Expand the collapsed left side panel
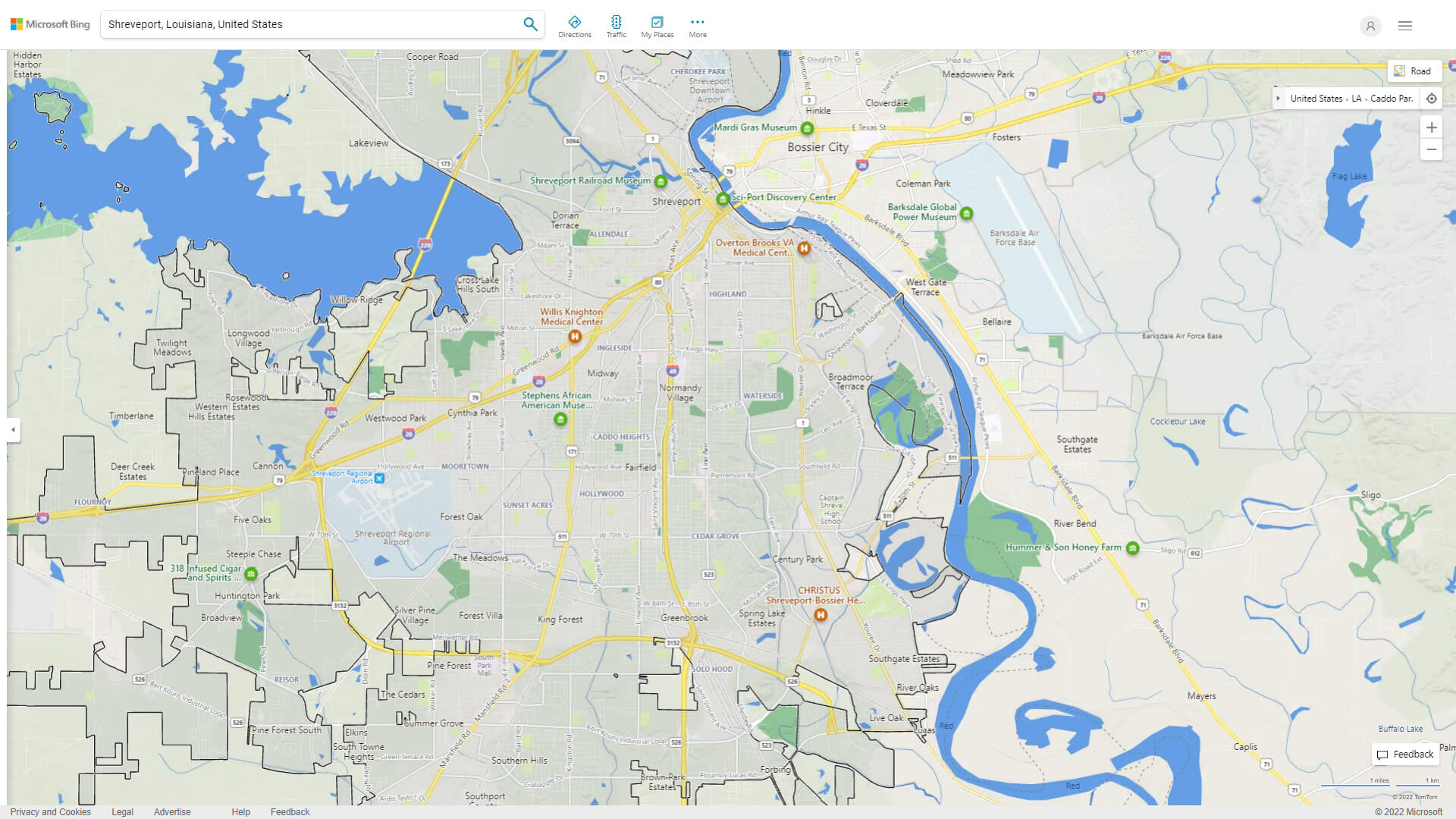 click(11, 431)
